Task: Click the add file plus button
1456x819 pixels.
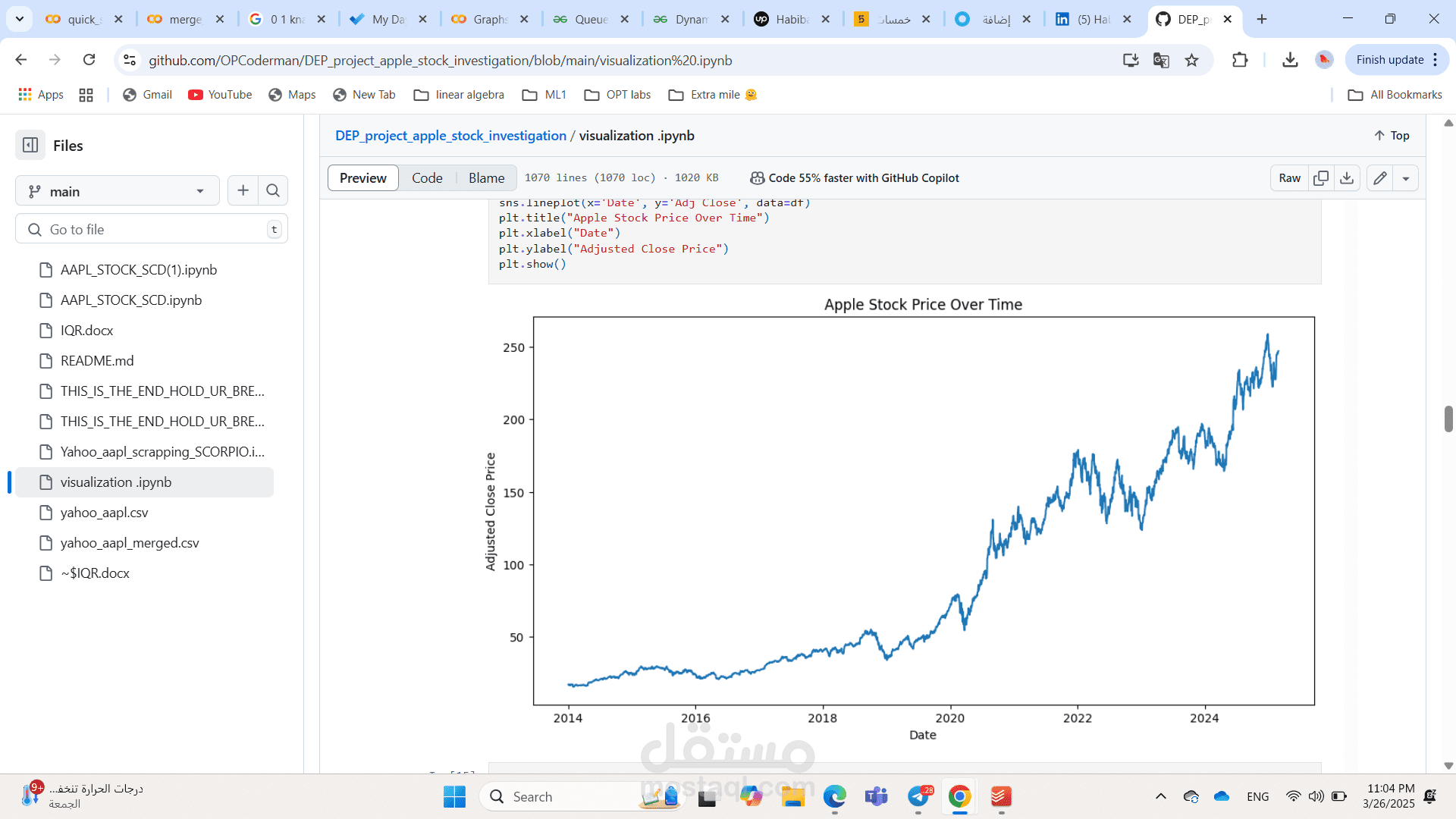Action: point(243,190)
